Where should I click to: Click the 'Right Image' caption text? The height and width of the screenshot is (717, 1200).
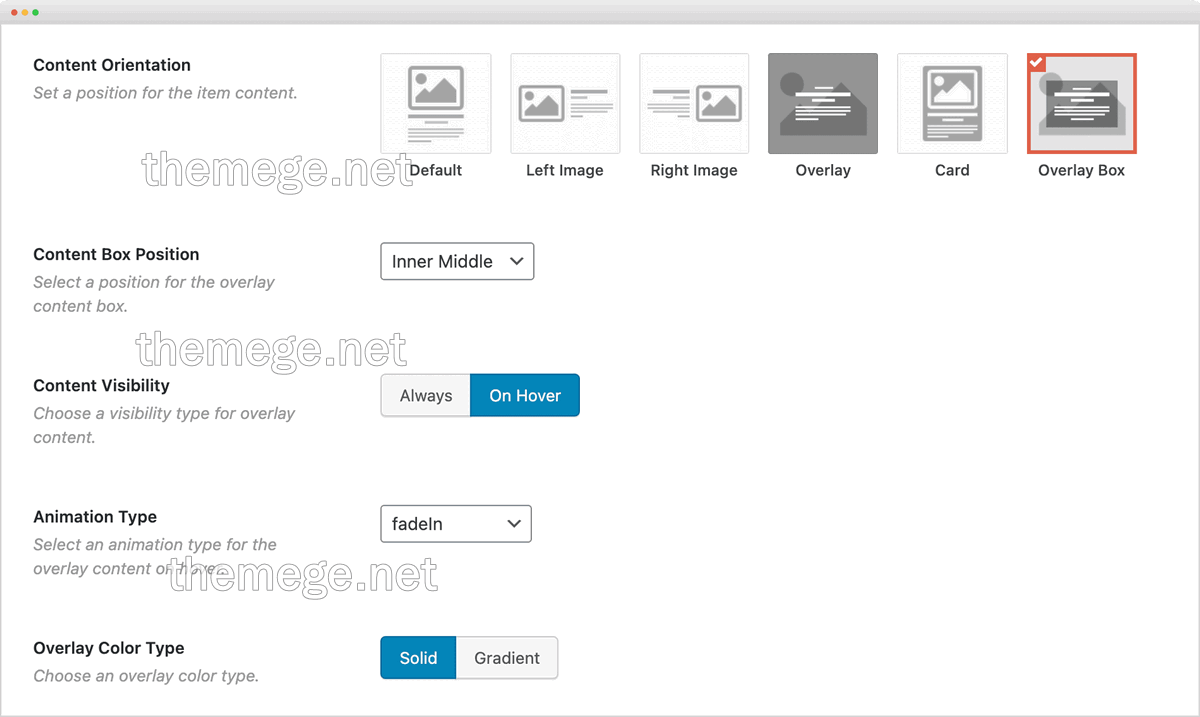pyautogui.click(x=694, y=170)
